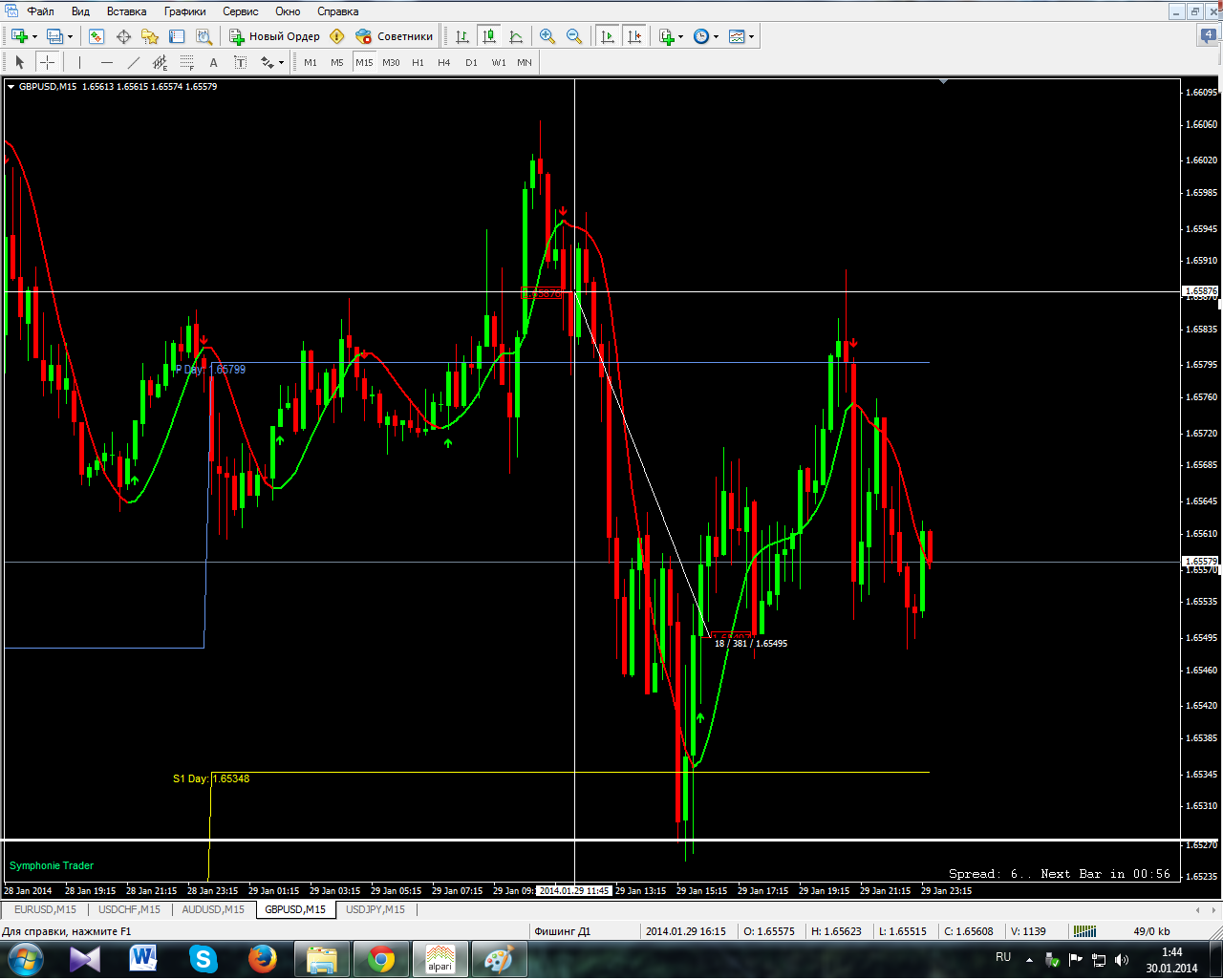Open the Arrows objects icon

coord(267,62)
